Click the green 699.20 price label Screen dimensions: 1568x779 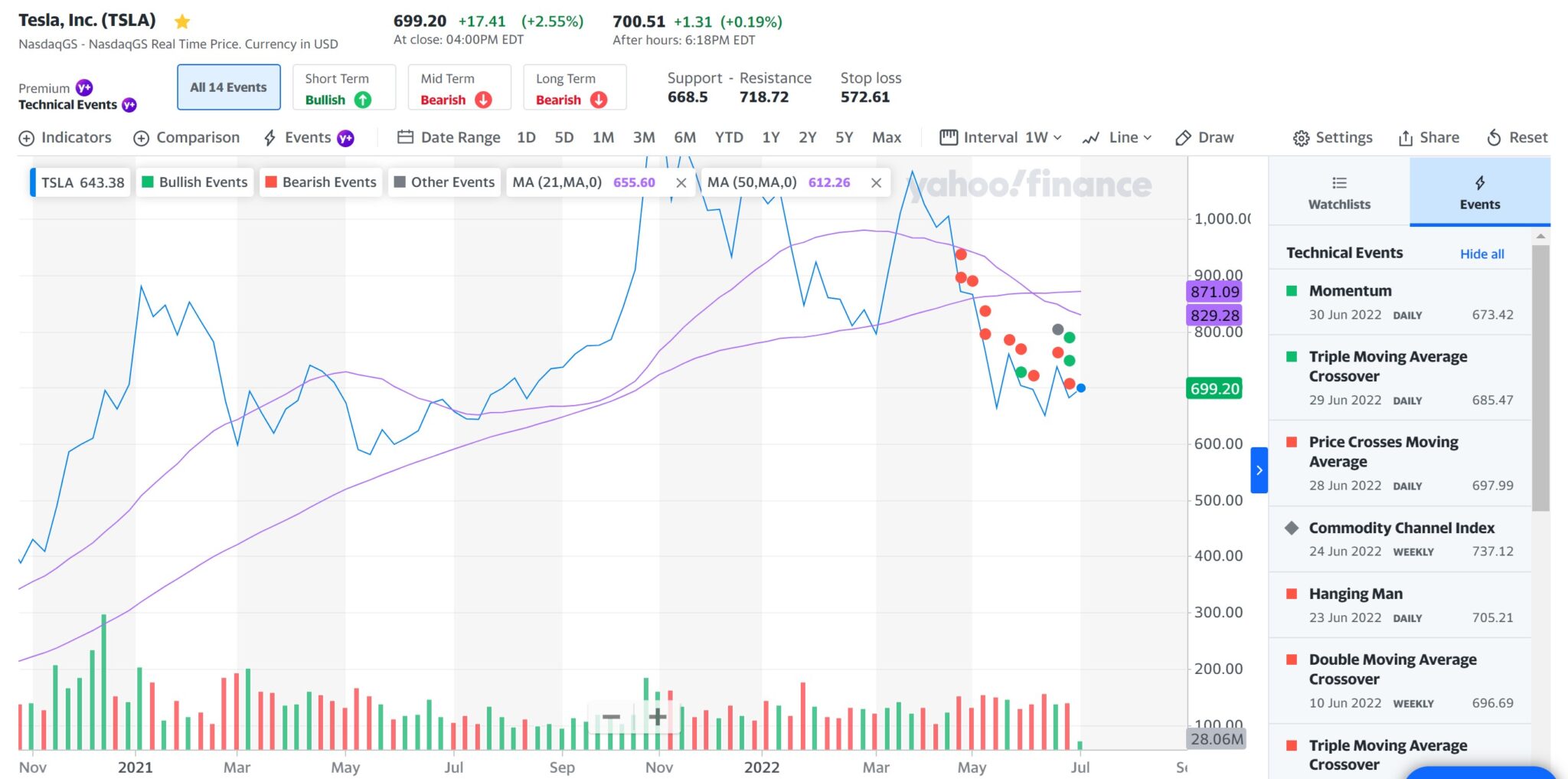[x=1214, y=388]
